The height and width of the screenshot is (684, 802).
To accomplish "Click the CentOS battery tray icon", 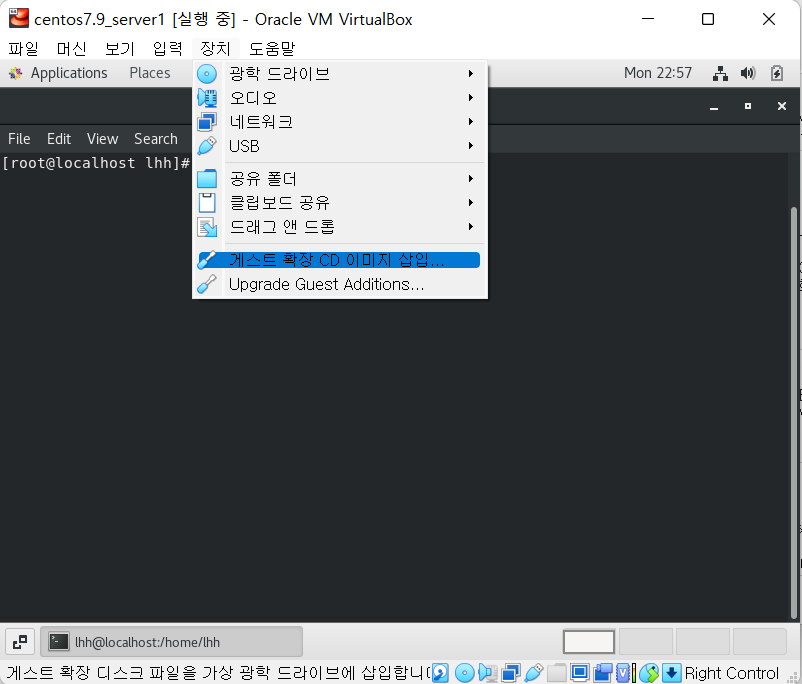I will pyautogui.click(x=776, y=73).
